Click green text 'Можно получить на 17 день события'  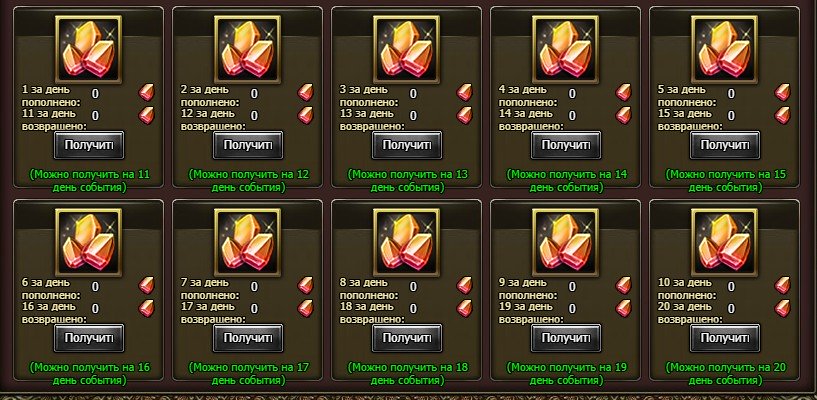pyautogui.click(x=248, y=374)
